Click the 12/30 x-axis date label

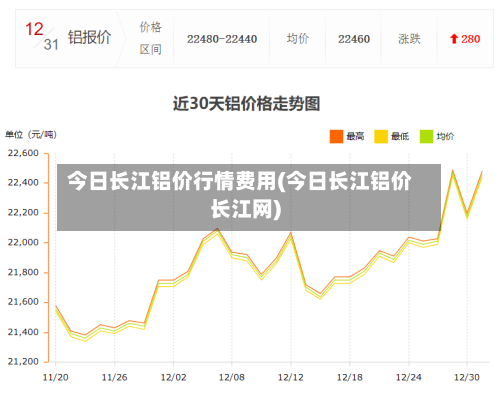[x=467, y=377]
